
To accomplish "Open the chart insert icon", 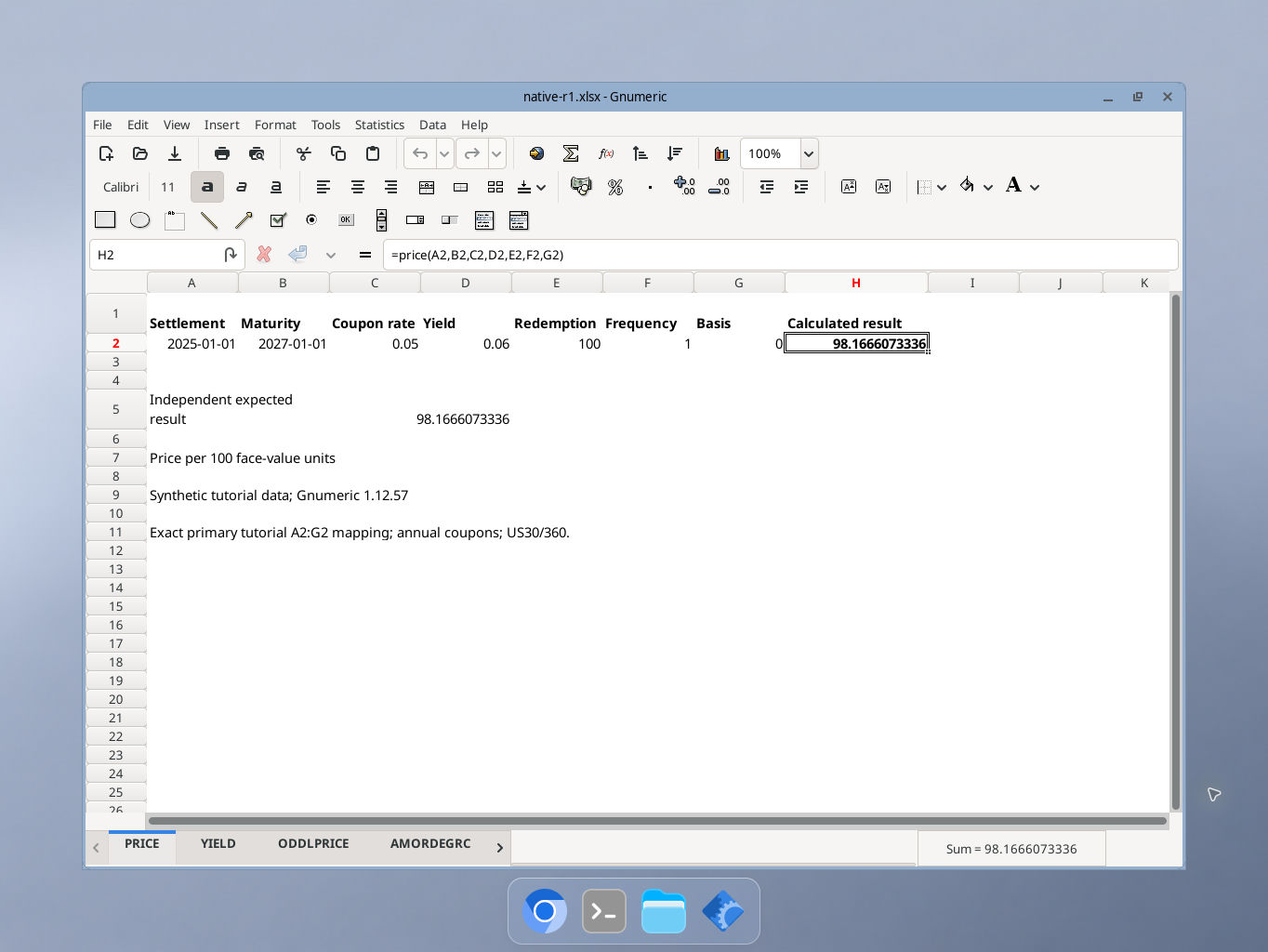I will [721, 153].
